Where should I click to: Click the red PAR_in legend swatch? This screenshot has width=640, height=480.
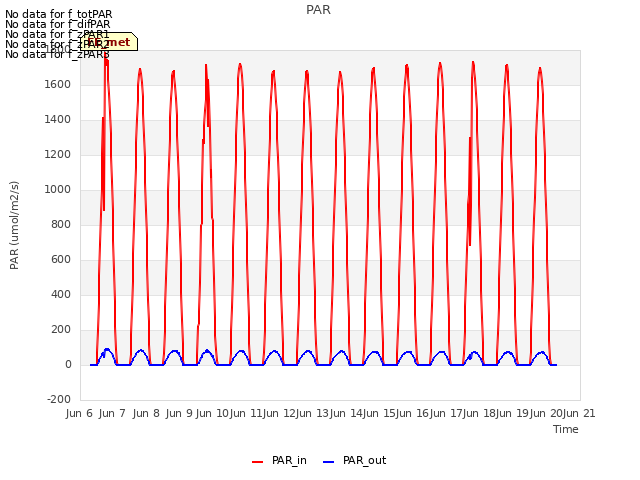[x=258, y=462]
